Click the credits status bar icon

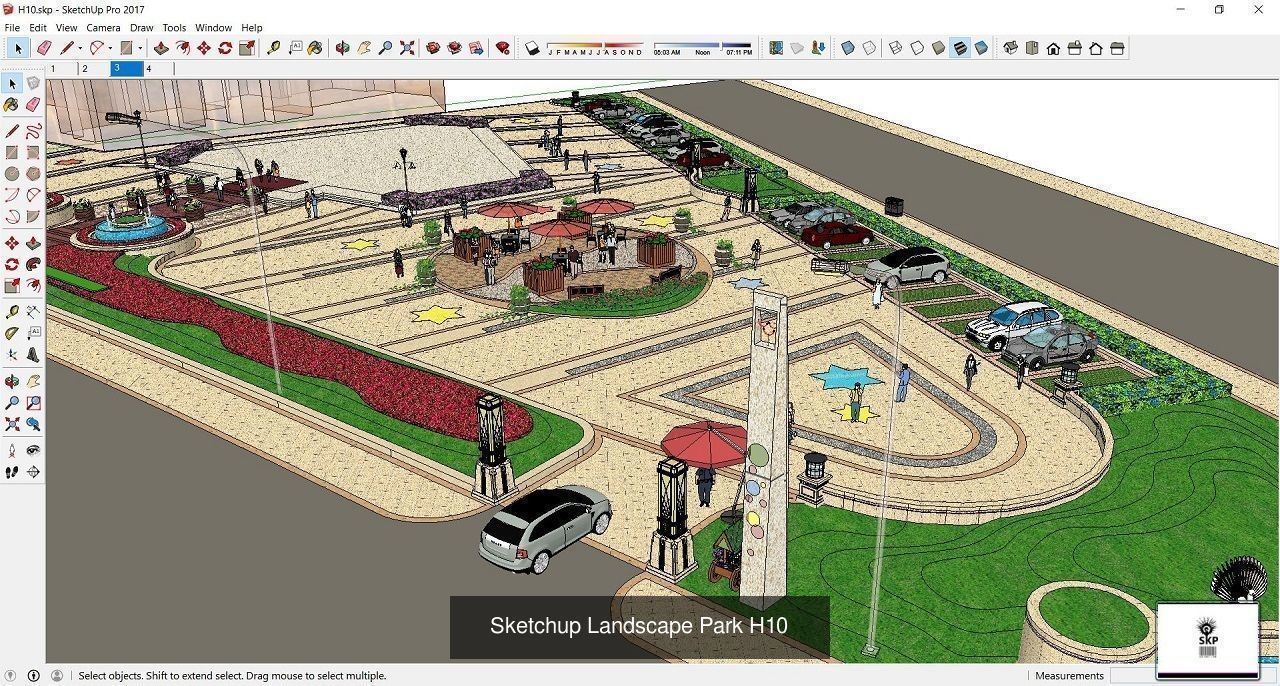(x=33, y=675)
